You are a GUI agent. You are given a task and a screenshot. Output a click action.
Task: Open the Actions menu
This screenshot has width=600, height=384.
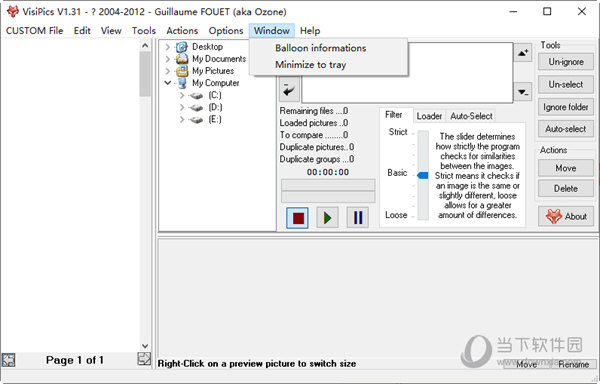(182, 31)
